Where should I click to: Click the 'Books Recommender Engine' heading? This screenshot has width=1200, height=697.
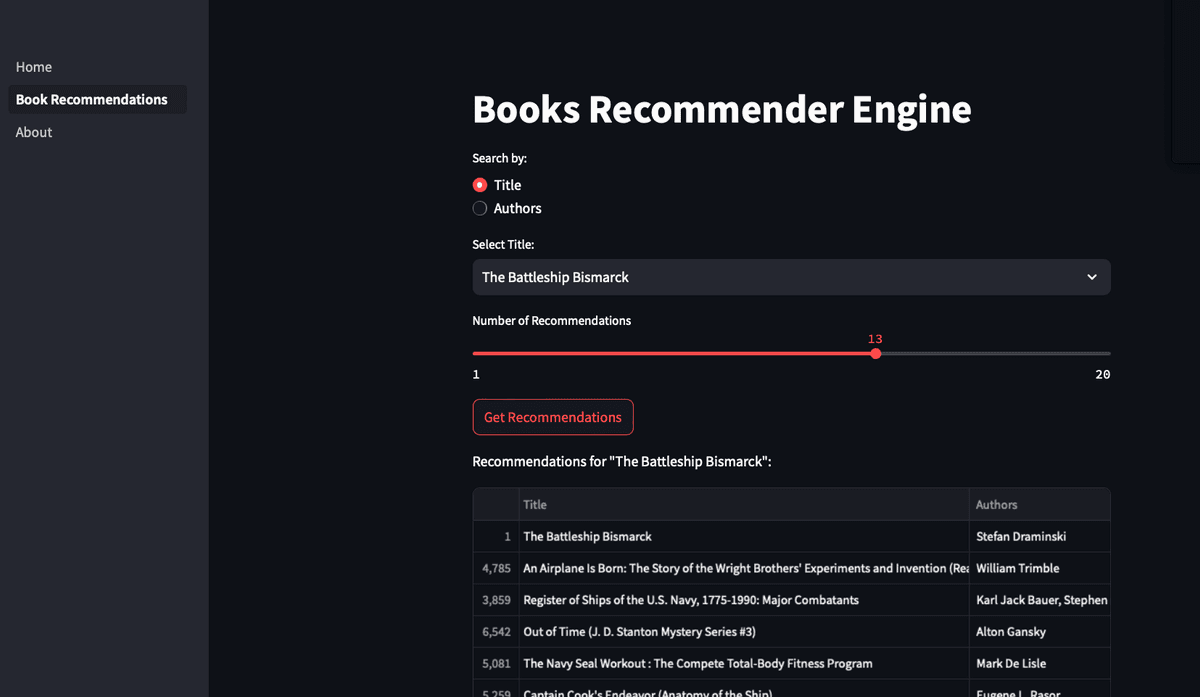[722, 109]
